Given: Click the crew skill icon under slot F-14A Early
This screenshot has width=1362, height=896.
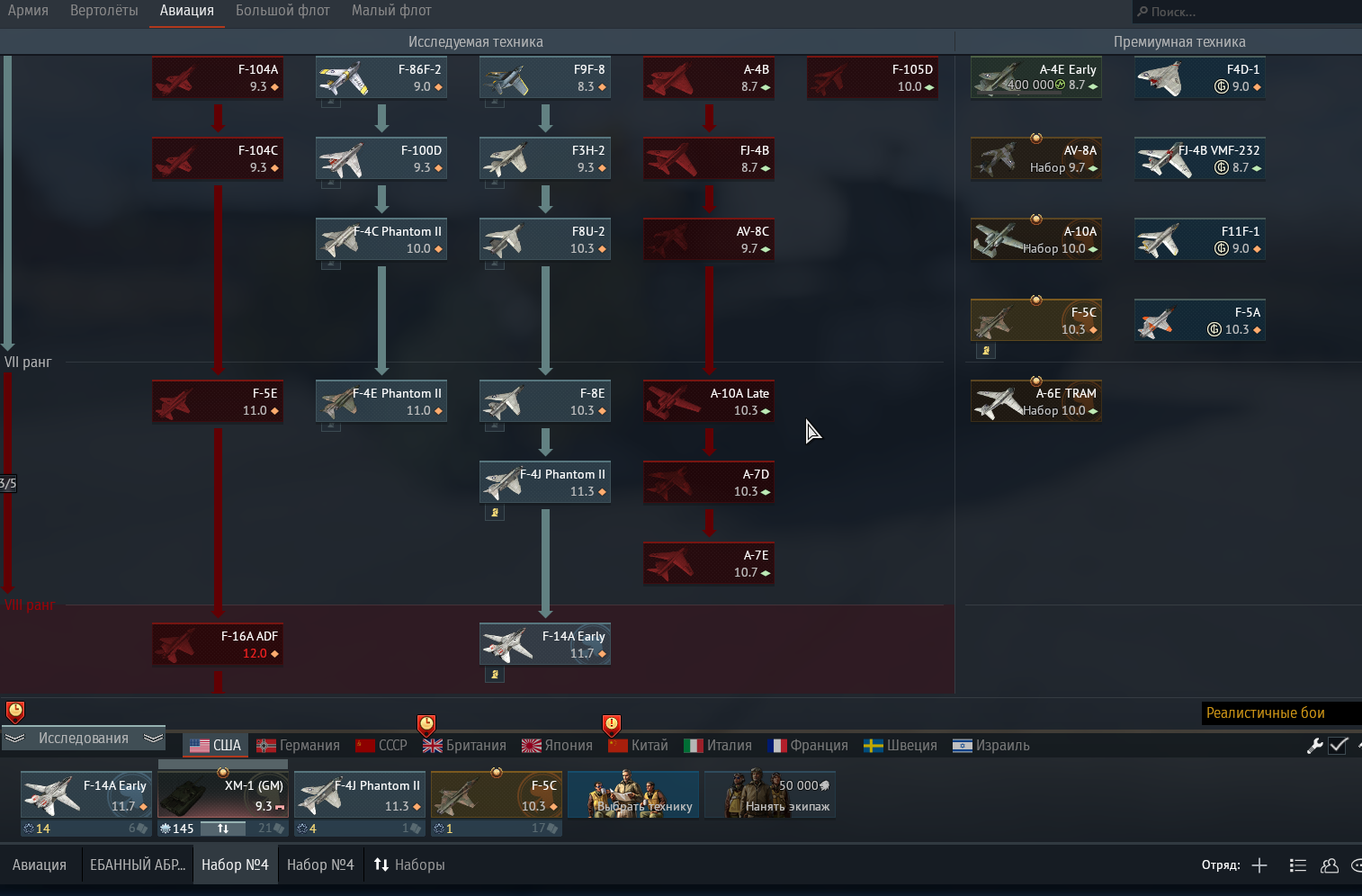Looking at the screenshot, I should pyautogui.click(x=30, y=829).
